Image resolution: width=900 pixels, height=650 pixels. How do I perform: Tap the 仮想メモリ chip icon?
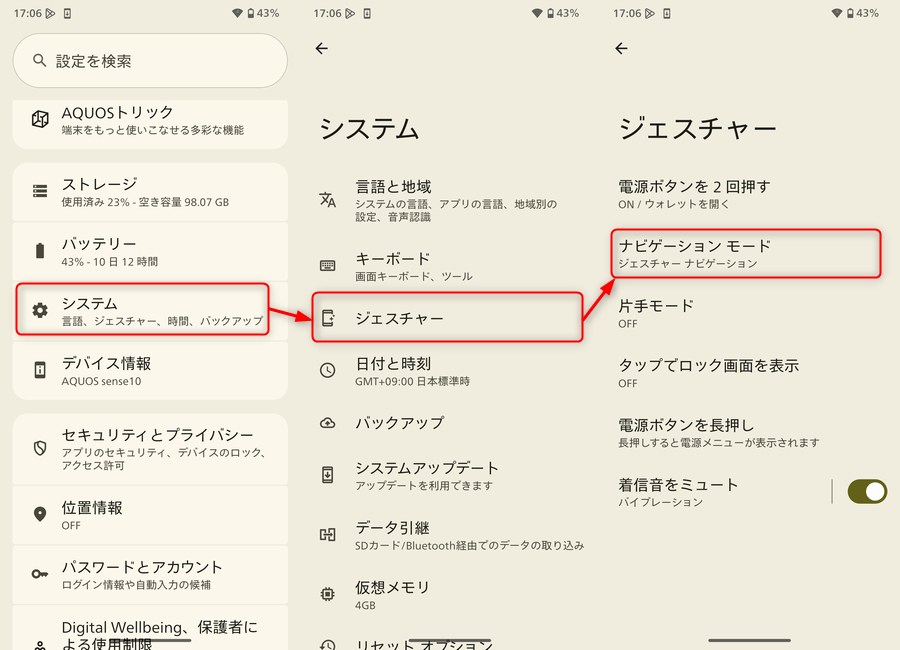(x=328, y=594)
